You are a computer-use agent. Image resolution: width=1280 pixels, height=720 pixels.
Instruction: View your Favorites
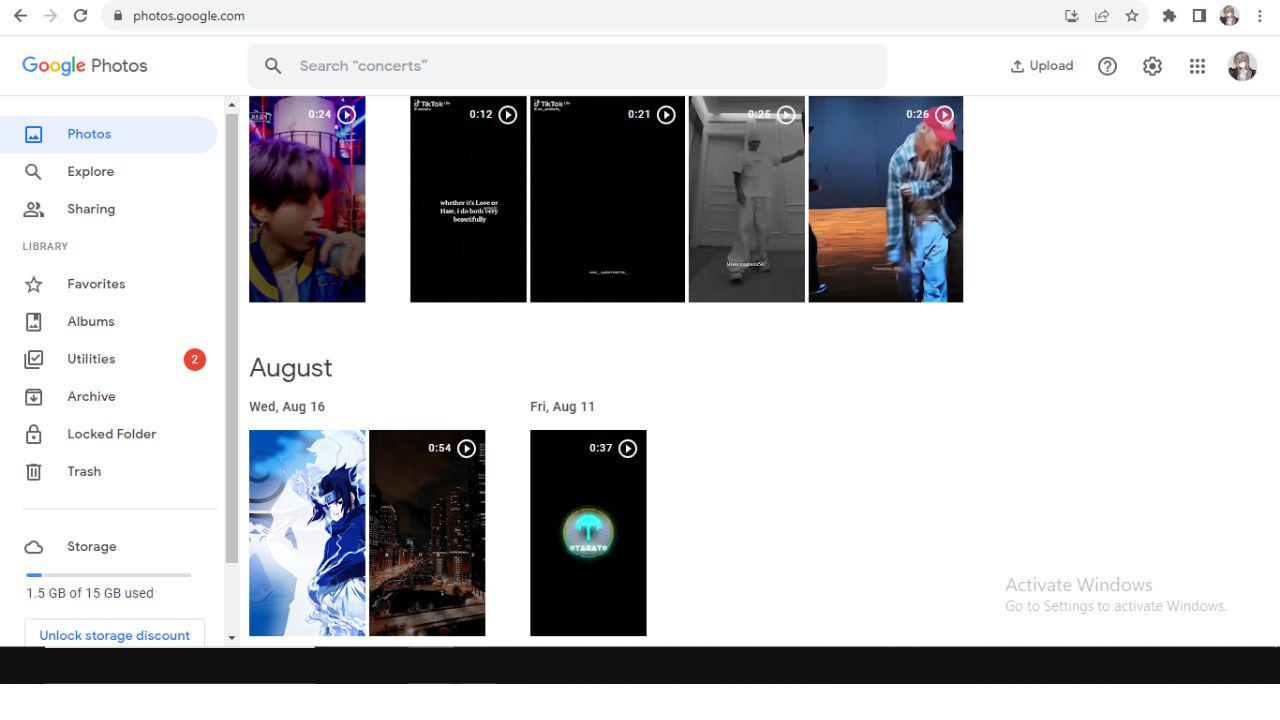pyautogui.click(x=95, y=284)
